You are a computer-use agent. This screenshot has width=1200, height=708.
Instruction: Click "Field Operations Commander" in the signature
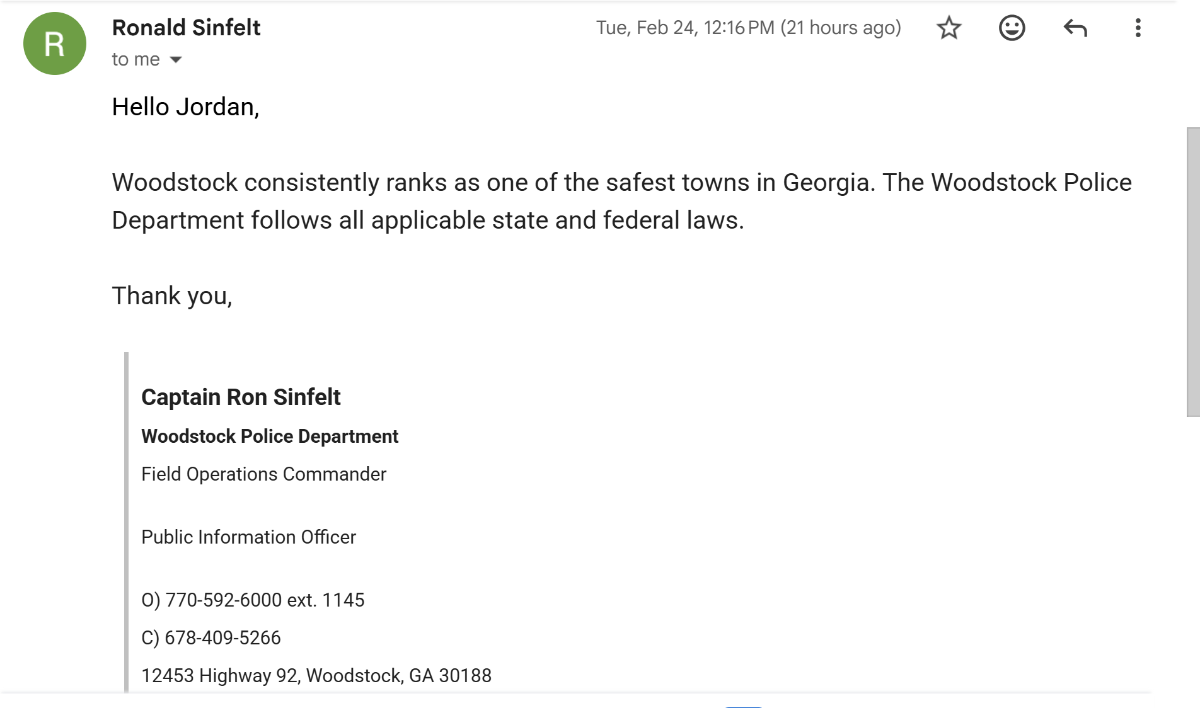click(x=264, y=474)
